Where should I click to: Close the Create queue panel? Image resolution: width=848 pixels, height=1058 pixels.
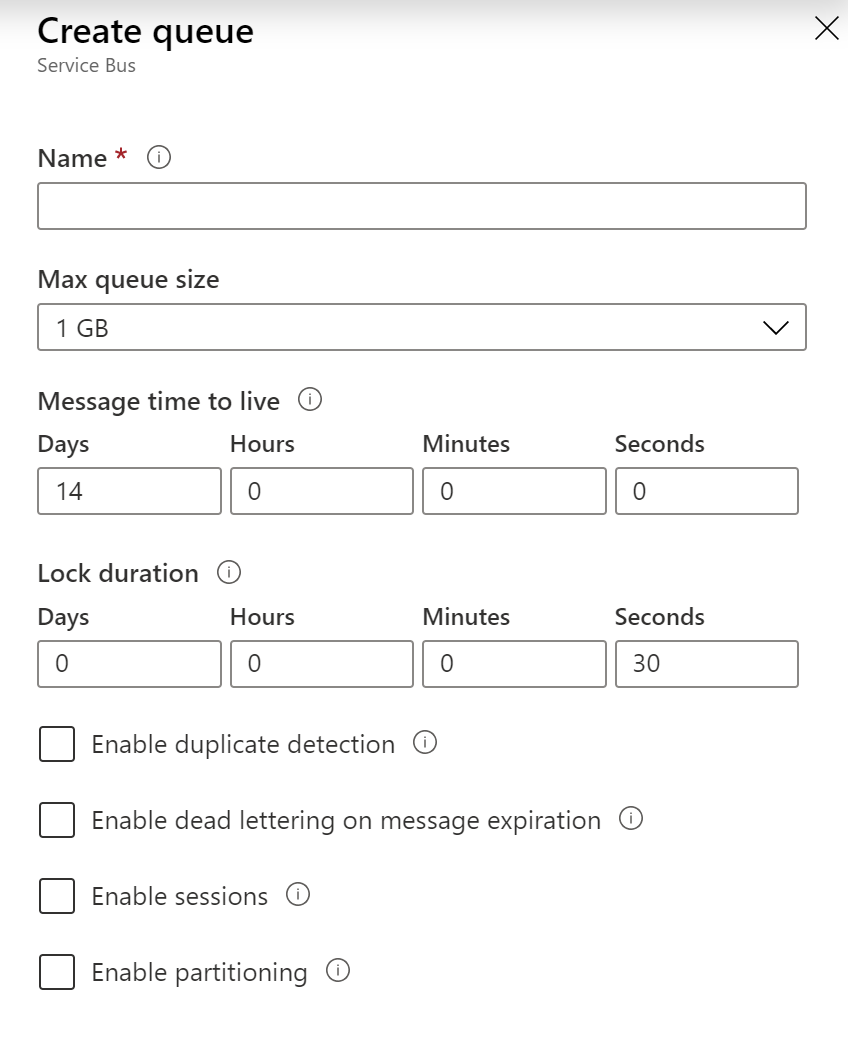click(x=826, y=28)
